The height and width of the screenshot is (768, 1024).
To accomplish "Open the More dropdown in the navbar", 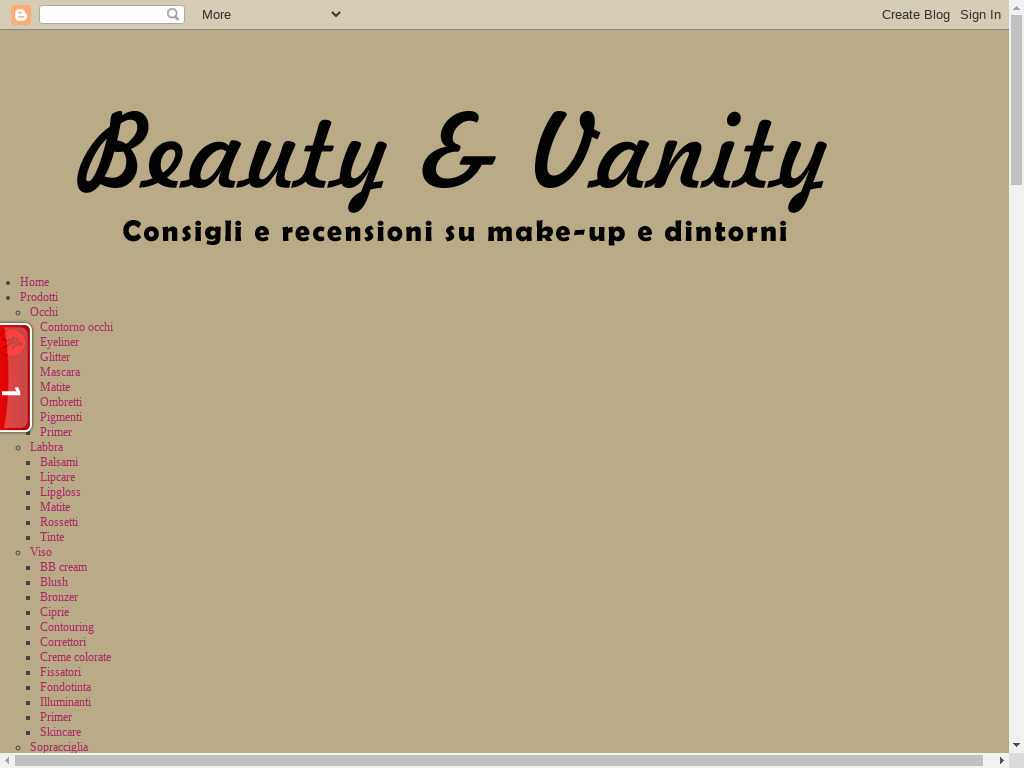I will [270, 15].
